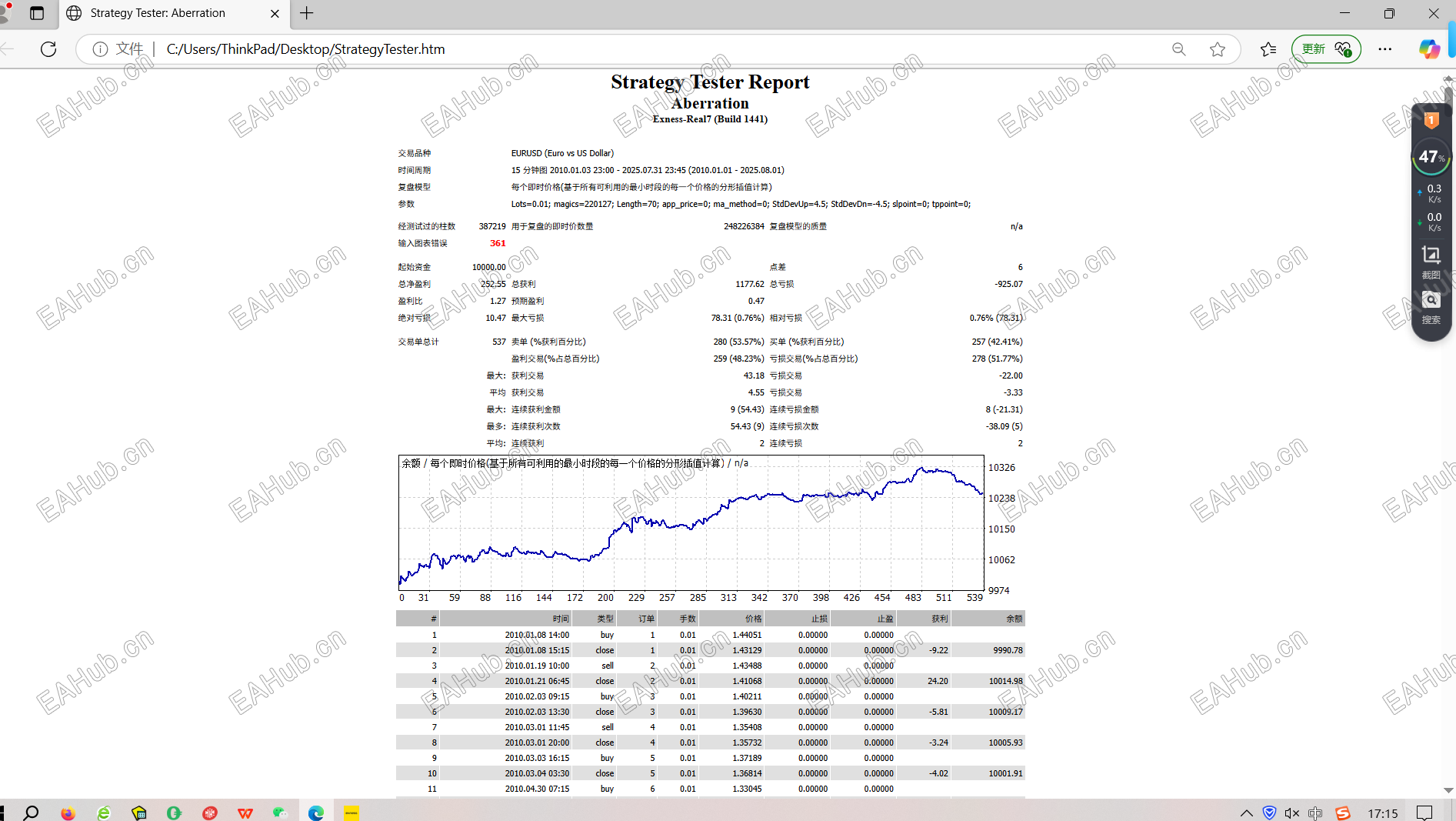Image resolution: width=1456 pixels, height=821 pixels.
Task: Open the Copilot sidebar icon
Action: point(1429,49)
